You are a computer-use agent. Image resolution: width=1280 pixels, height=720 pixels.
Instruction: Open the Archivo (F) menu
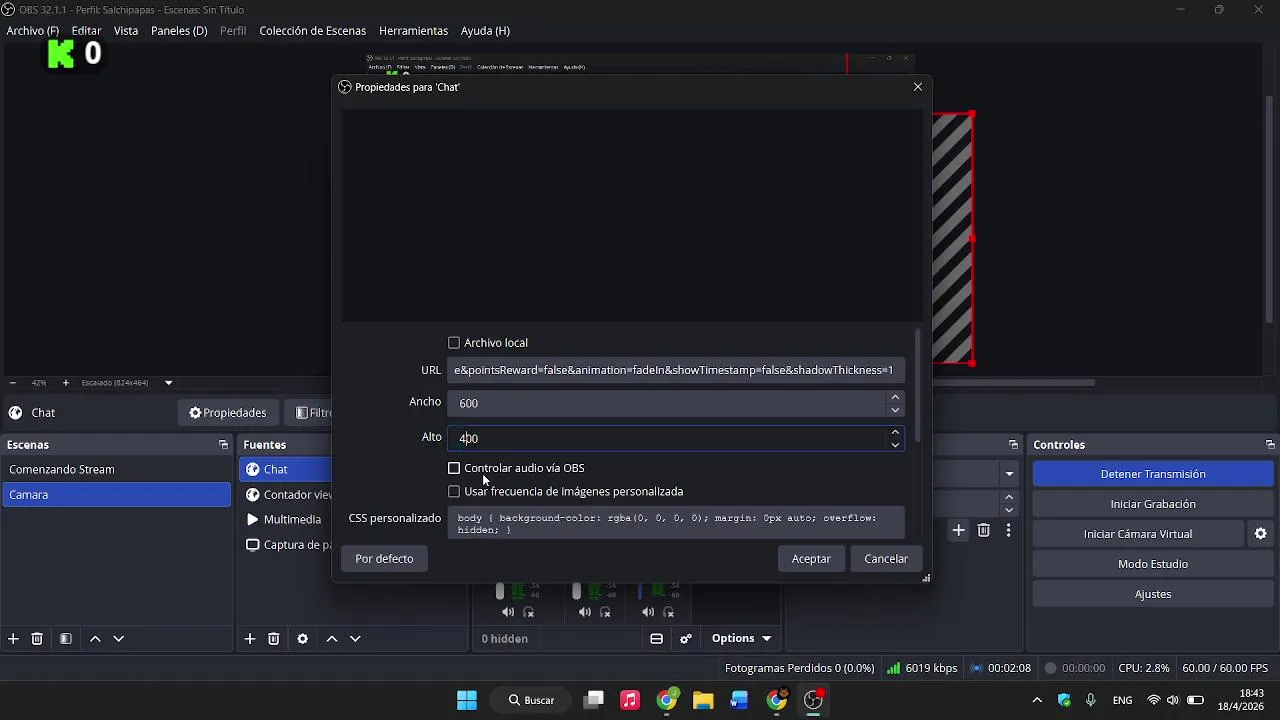(33, 31)
